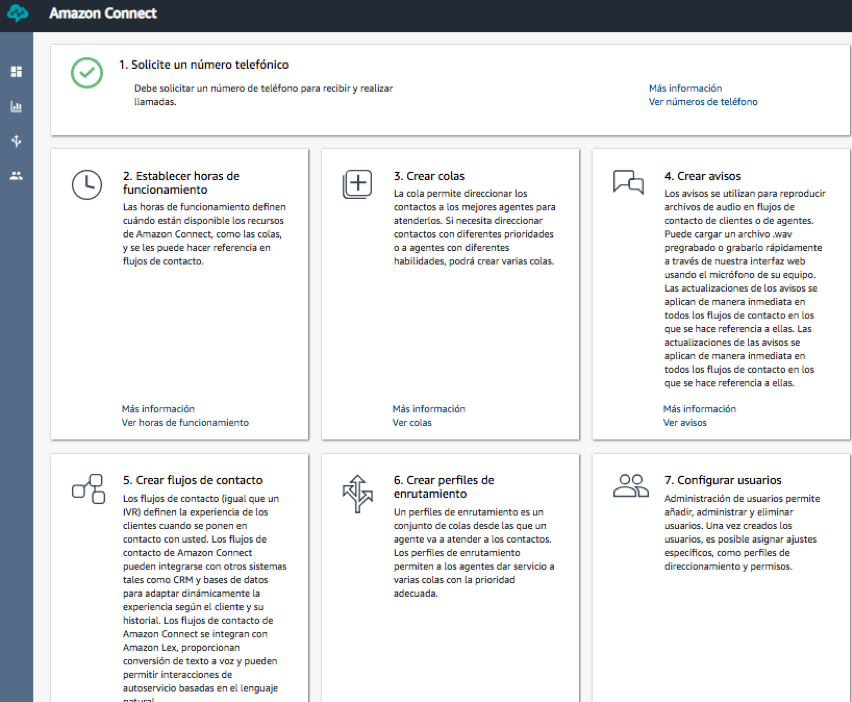This screenshot has width=852, height=702.
Task: Click the Crear colas description paragraph
Action: point(474,227)
